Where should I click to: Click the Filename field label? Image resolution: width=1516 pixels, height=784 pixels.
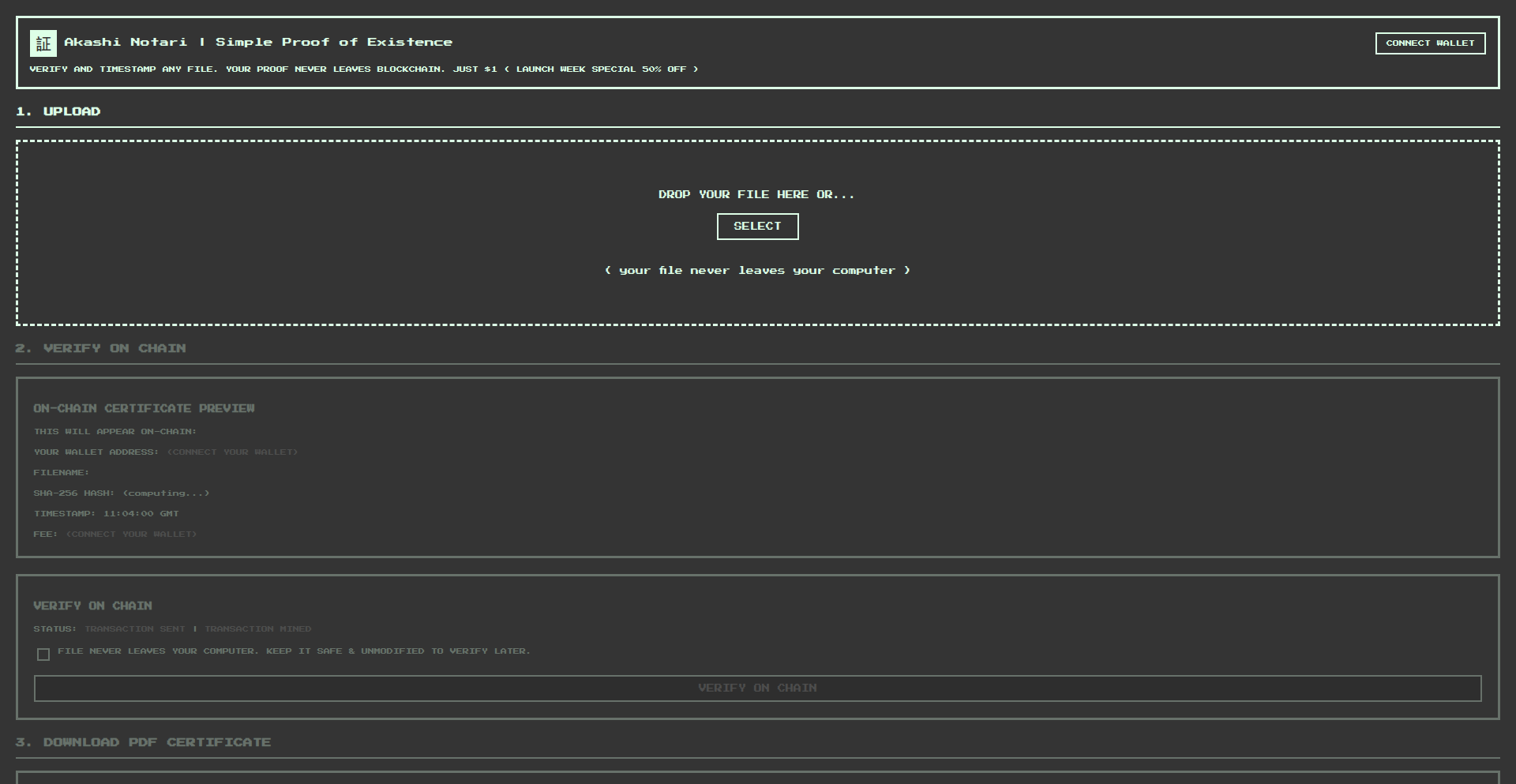[x=61, y=473]
